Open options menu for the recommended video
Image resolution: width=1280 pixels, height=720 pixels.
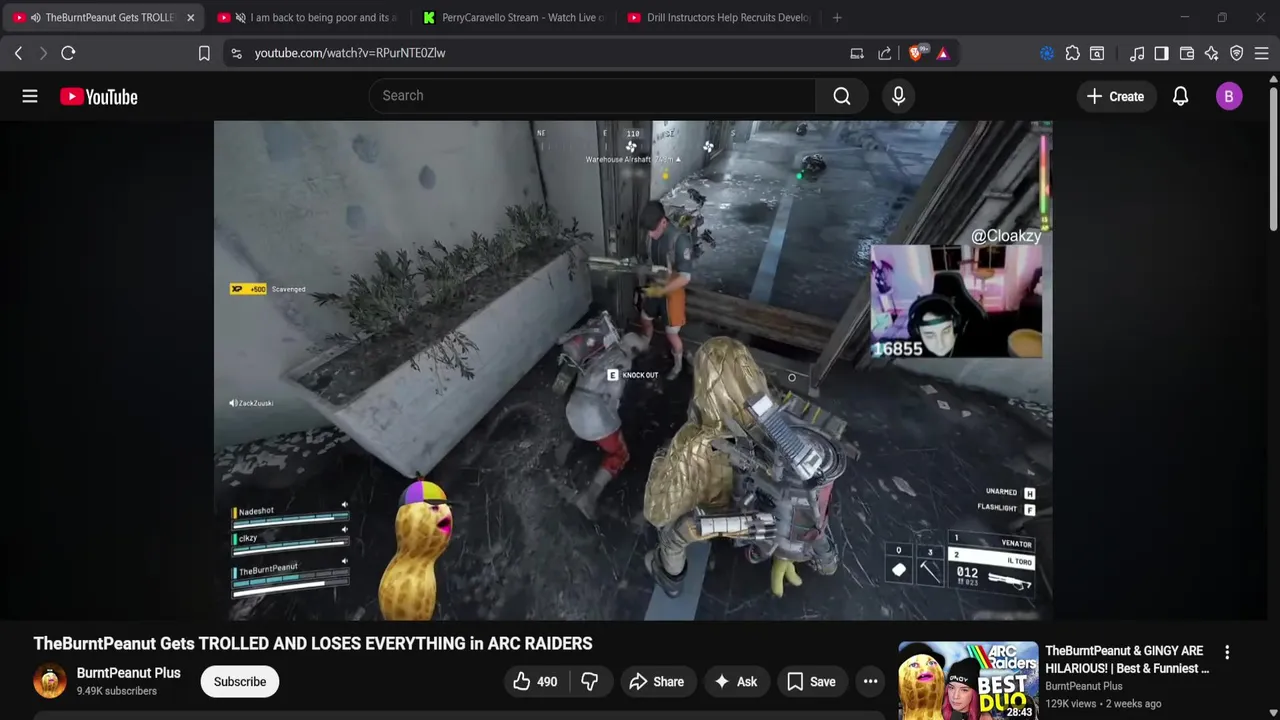pyautogui.click(x=1227, y=652)
